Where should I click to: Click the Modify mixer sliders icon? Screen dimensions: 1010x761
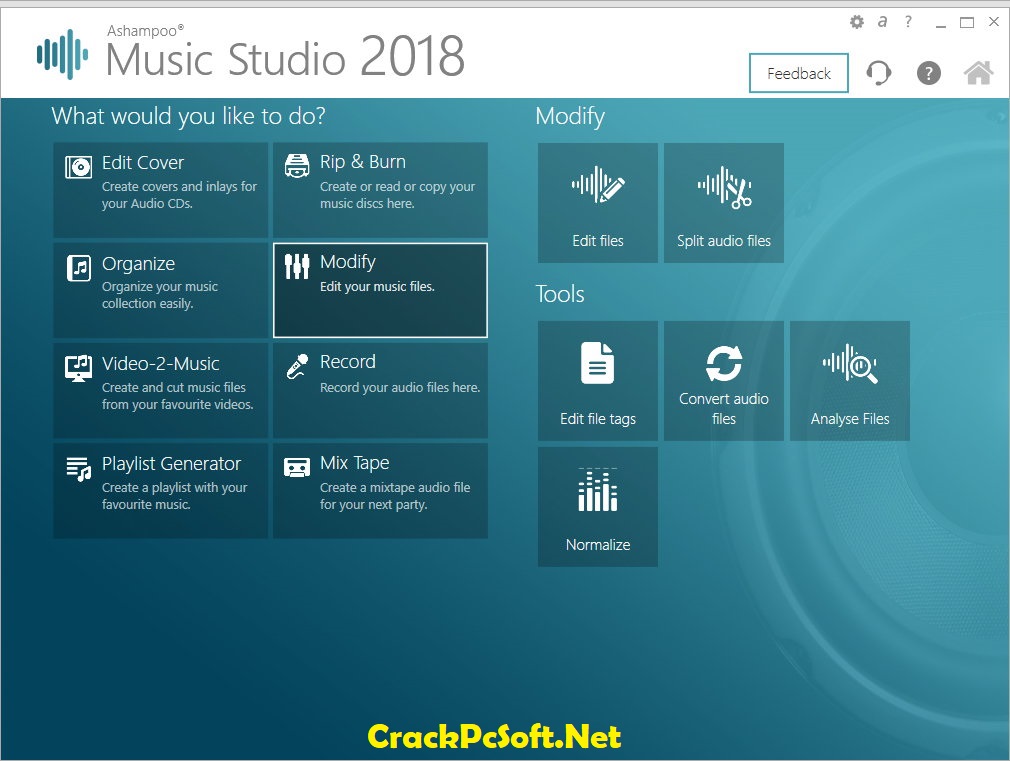click(297, 266)
